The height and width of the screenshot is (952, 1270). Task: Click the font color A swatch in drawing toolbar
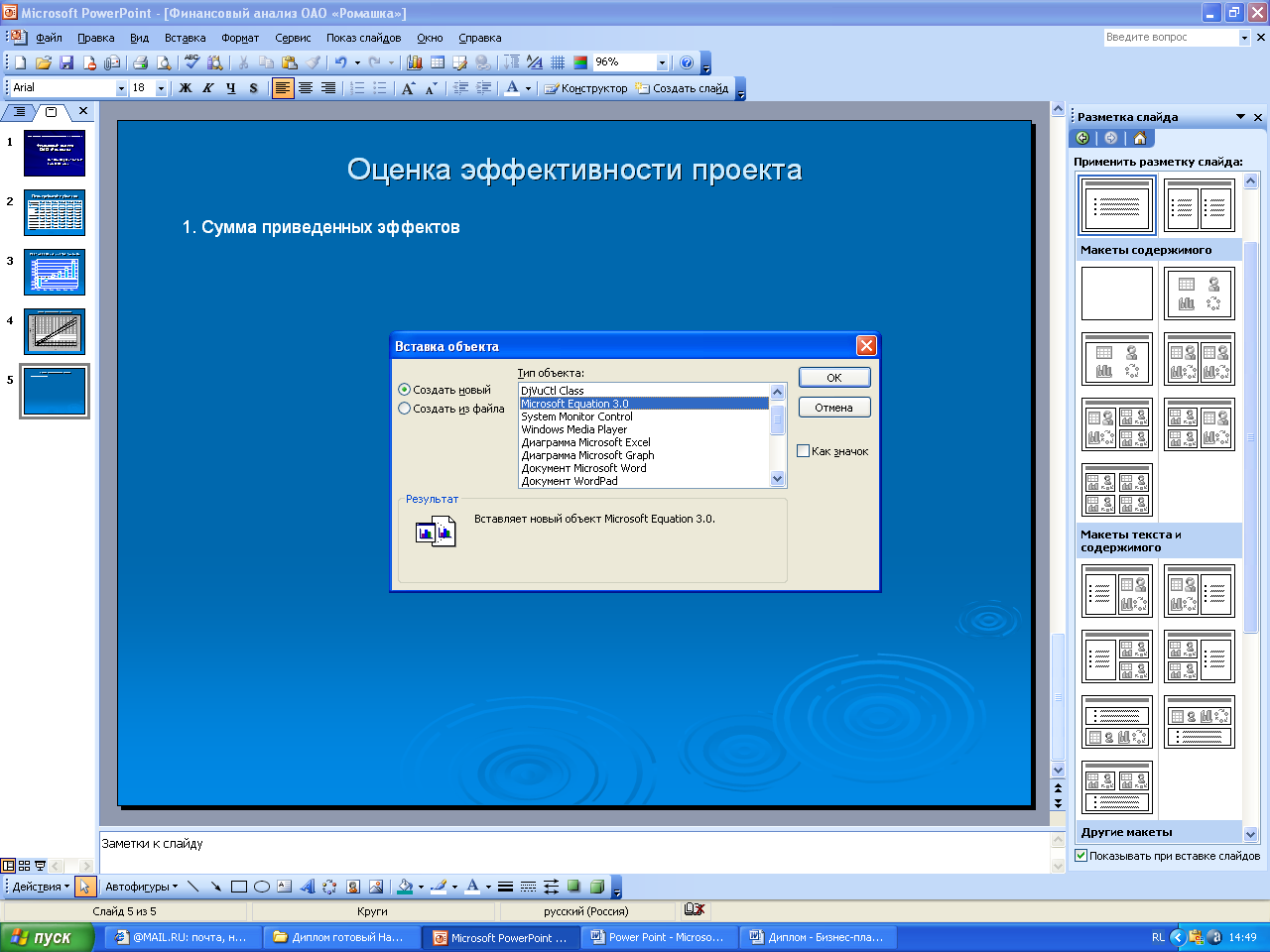[x=472, y=887]
